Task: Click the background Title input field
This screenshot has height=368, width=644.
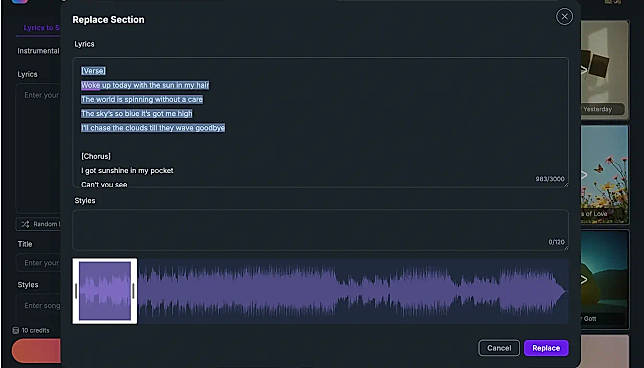Action: tap(39, 263)
